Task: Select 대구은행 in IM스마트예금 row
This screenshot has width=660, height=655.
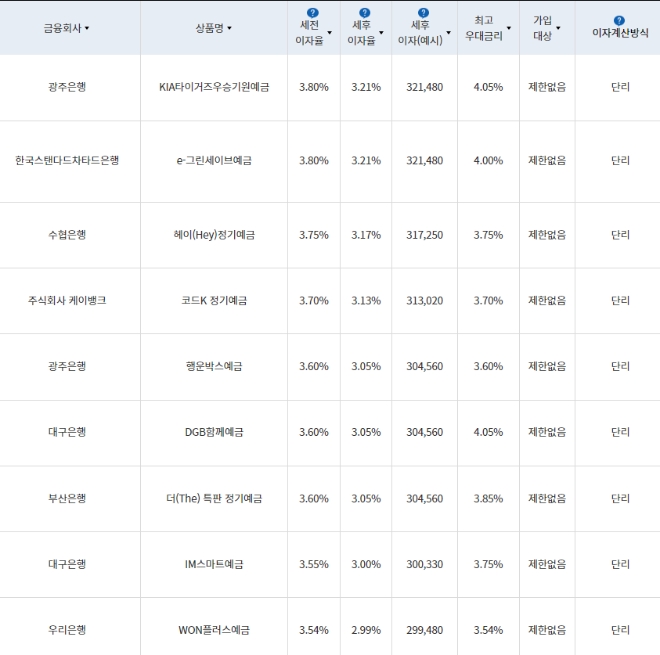Action: 67,564
